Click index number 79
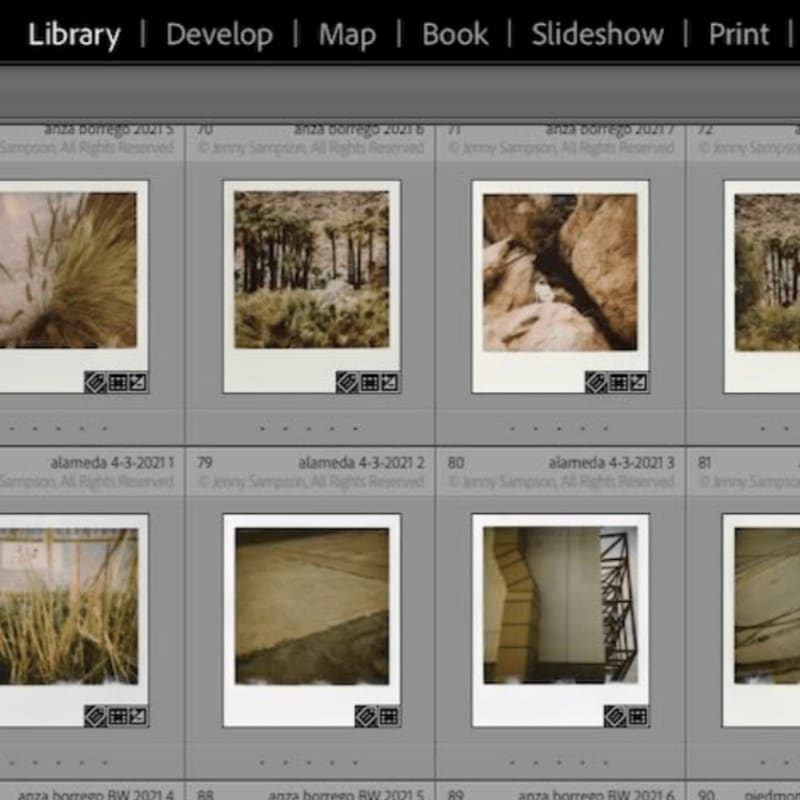This screenshot has width=800, height=800. point(205,463)
